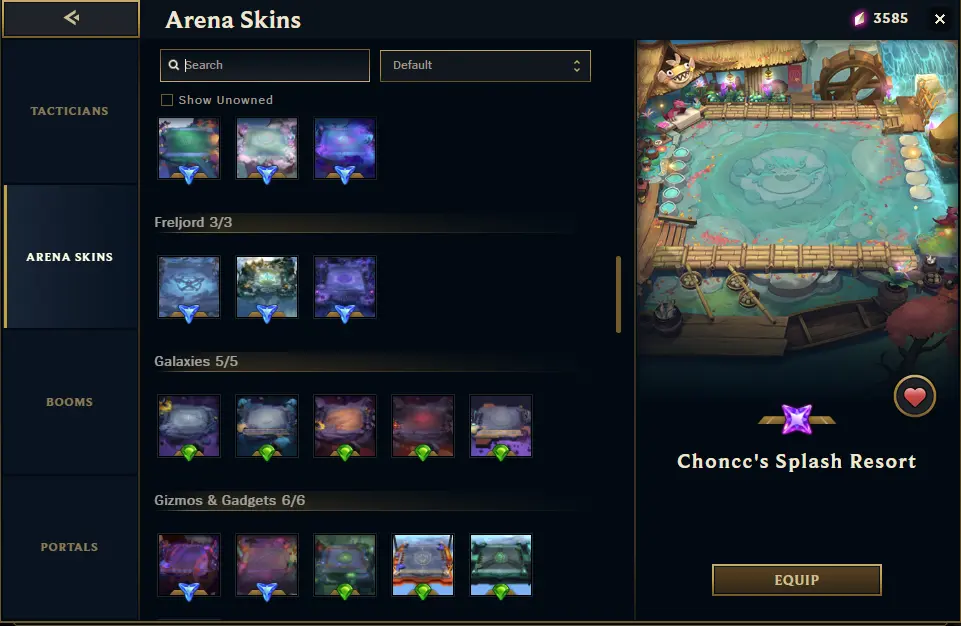
Task: Click the magnifier icon in Search box
Action: 173,65
